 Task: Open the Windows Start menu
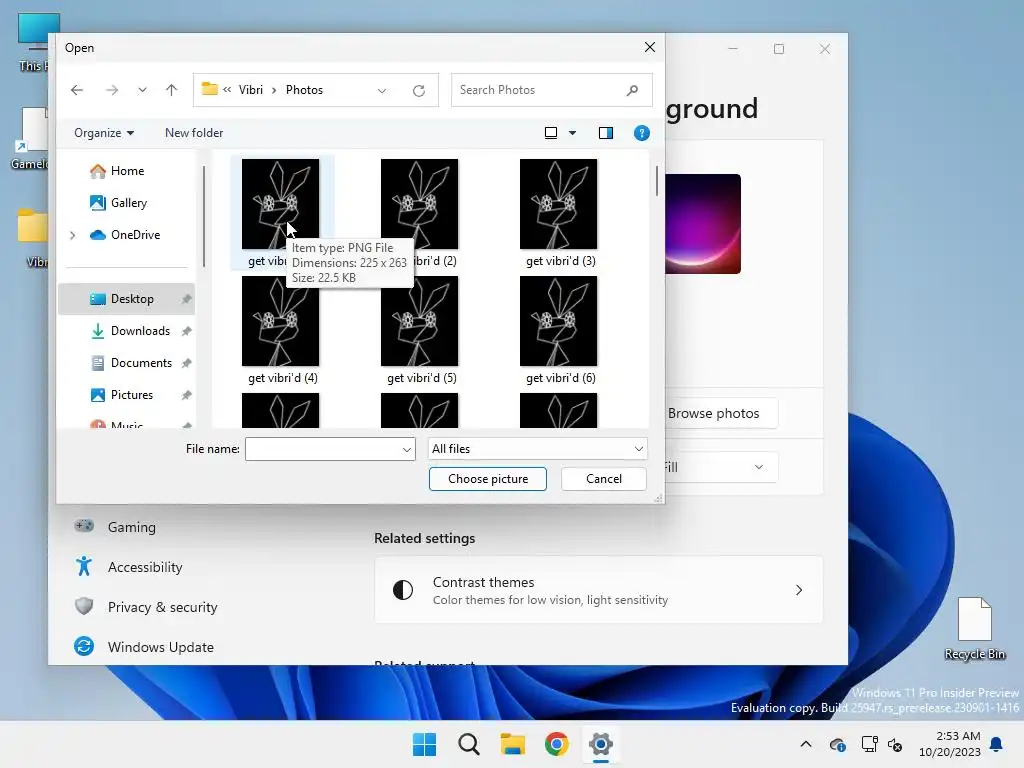coord(424,744)
